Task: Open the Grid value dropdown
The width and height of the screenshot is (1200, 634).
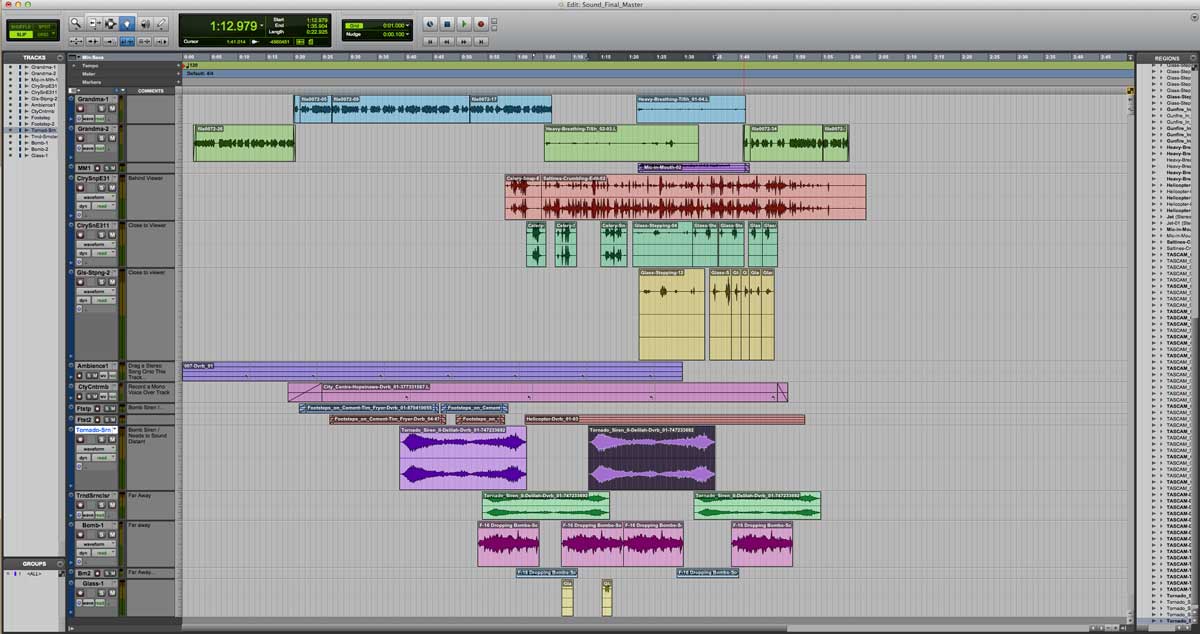Action: click(x=408, y=25)
